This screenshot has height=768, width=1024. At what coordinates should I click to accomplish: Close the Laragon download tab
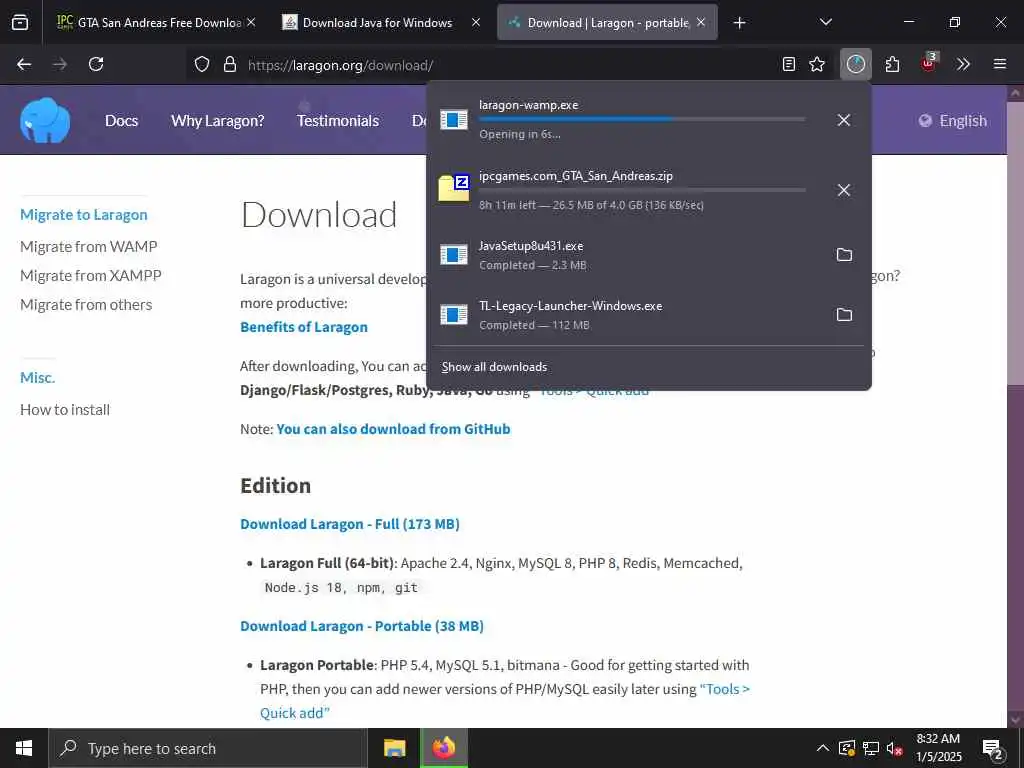(x=701, y=23)
